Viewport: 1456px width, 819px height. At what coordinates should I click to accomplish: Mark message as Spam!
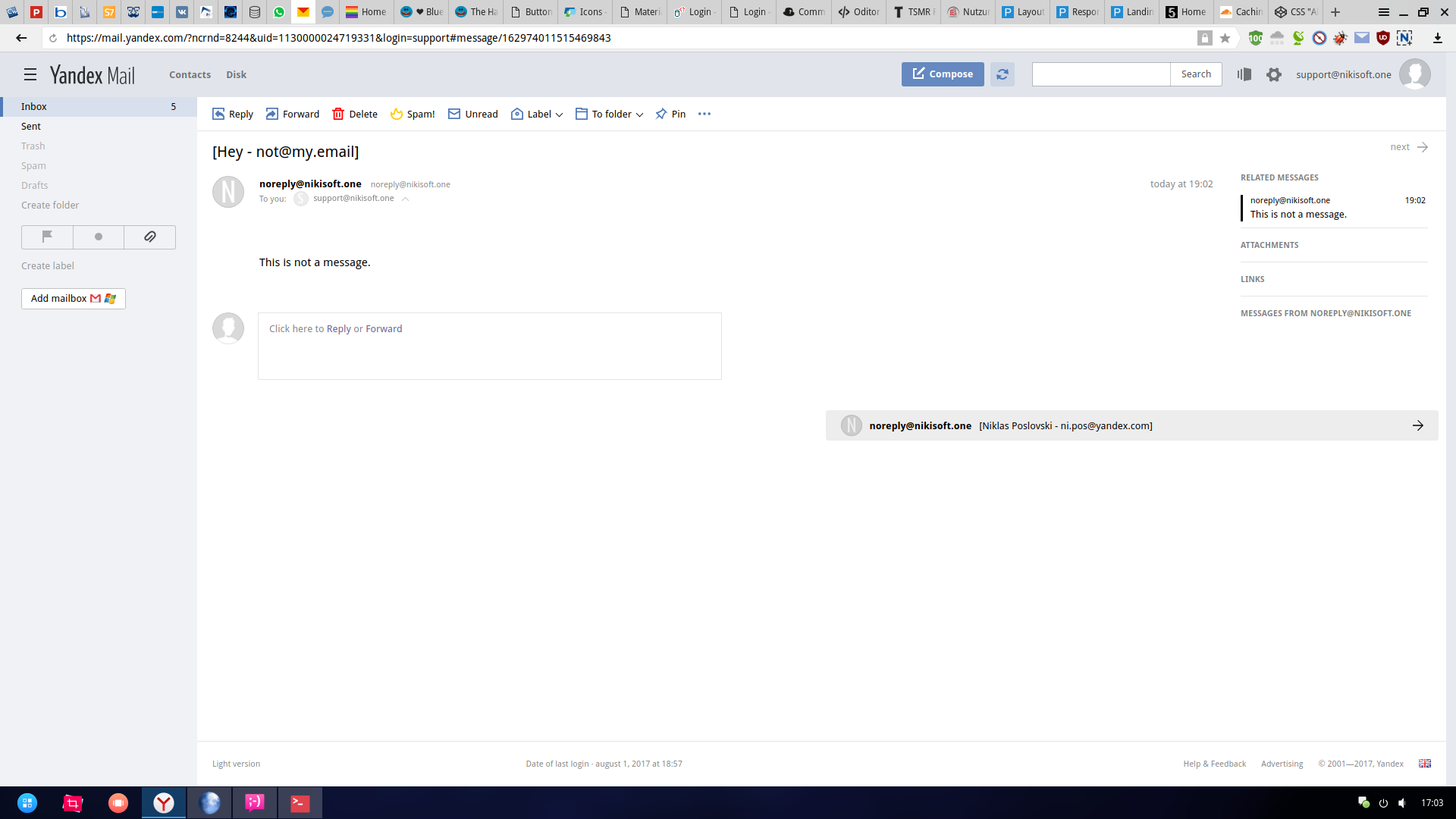(x=413, y=114)
